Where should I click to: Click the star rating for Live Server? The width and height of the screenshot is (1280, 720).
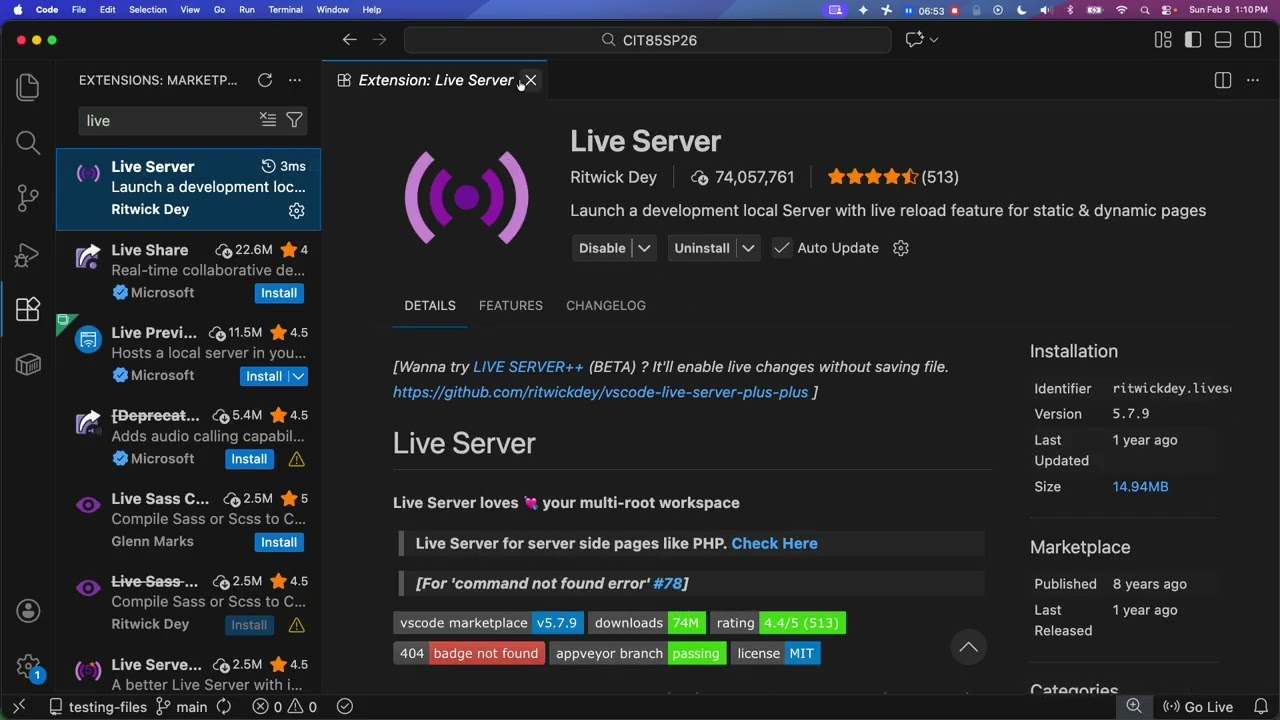(x=872, y=177)
